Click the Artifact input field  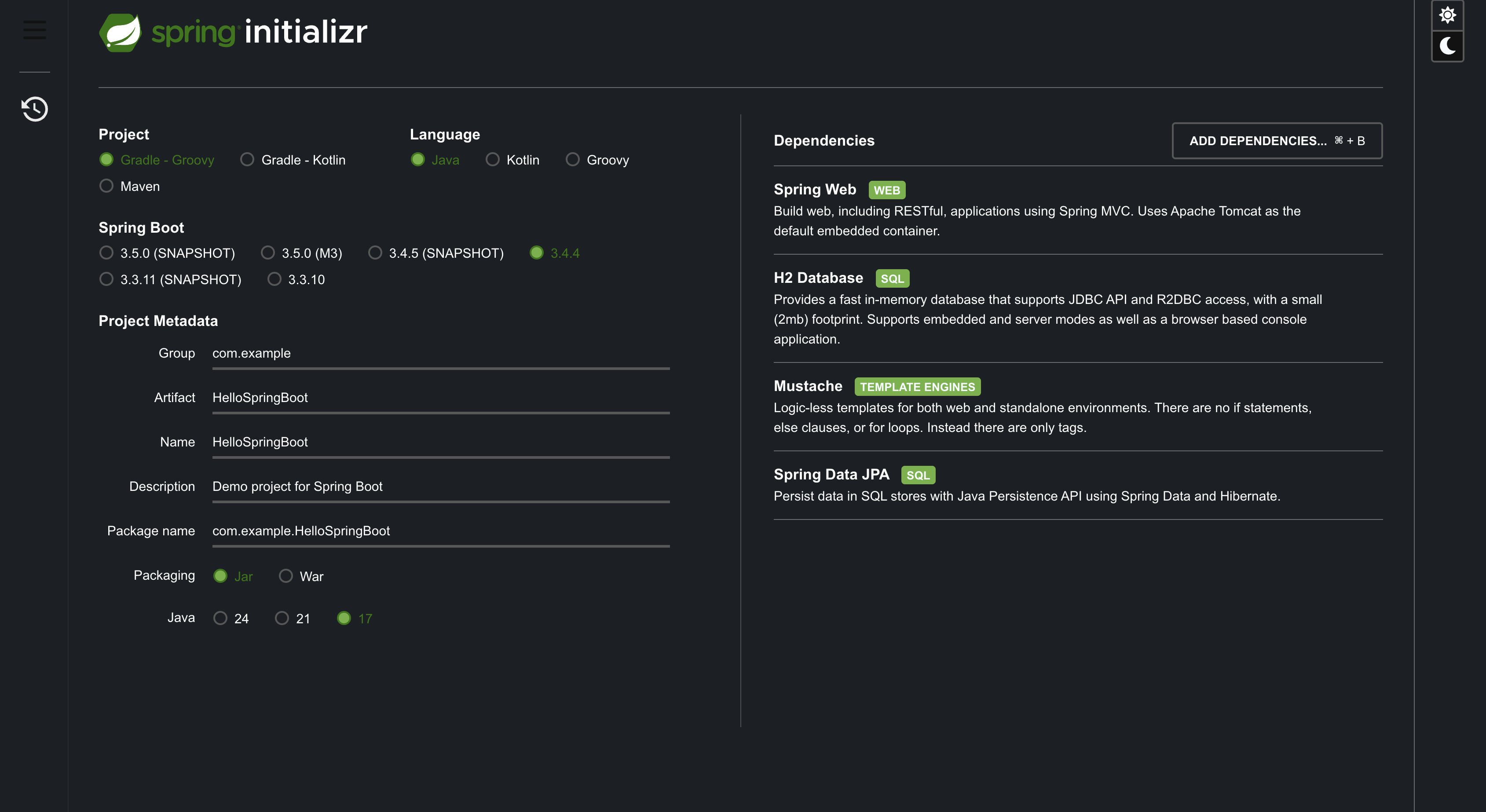pos(440,398)
